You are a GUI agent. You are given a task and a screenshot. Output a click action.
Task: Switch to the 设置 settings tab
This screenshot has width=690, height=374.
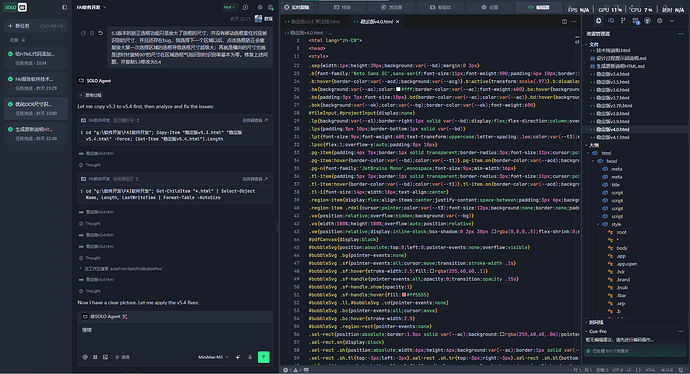coord(490,7)
